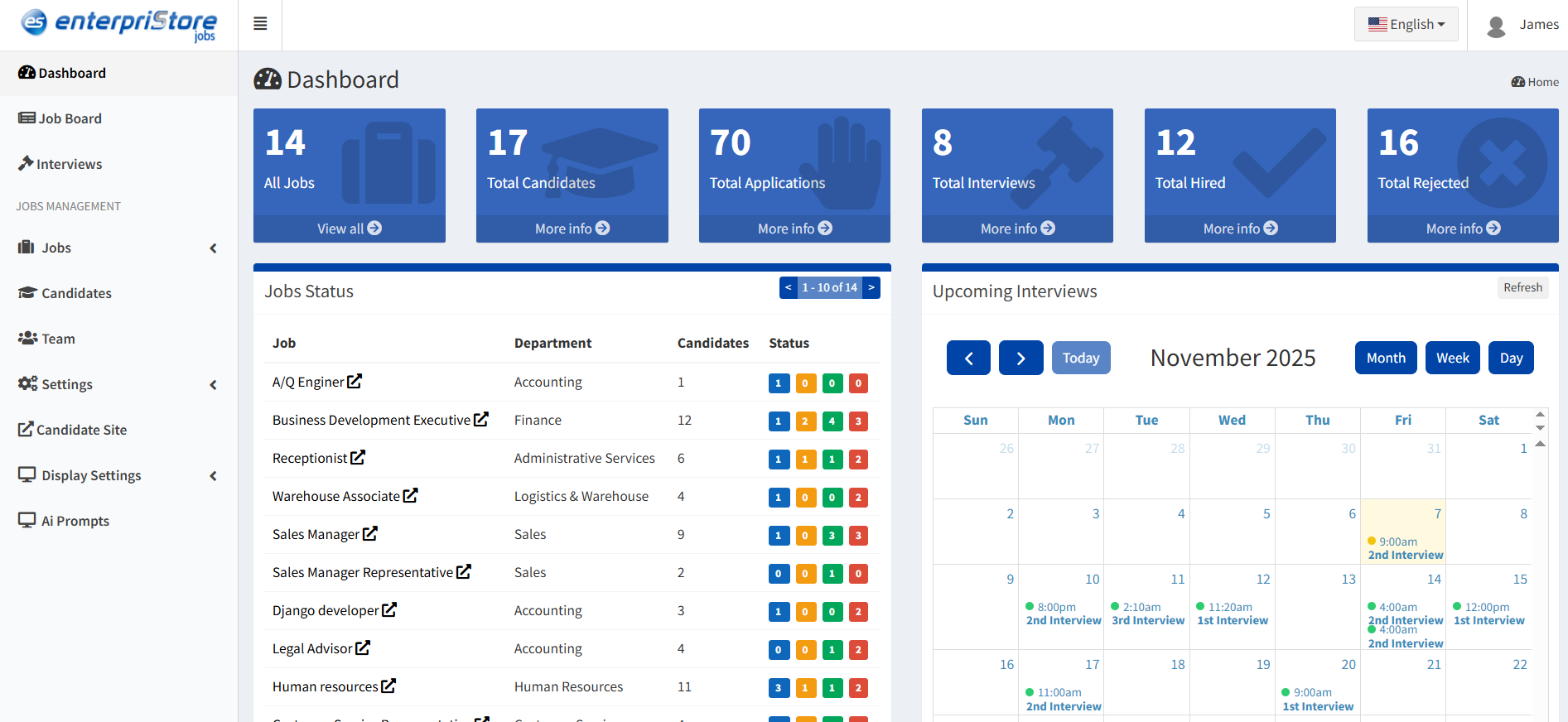1568x722 pixels.
Task: Open external link icon for Receptionist
Action: (358, 458)
